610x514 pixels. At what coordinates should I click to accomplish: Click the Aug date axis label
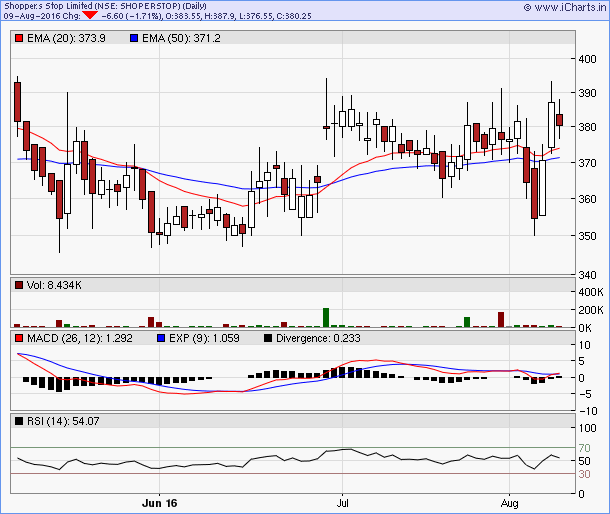[x=510, y=503]
